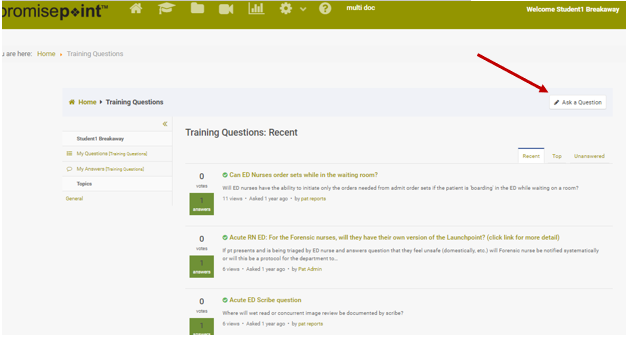Collapse the sidebar with double chevron
Viewport: 629px width, 361px height.
165,124
